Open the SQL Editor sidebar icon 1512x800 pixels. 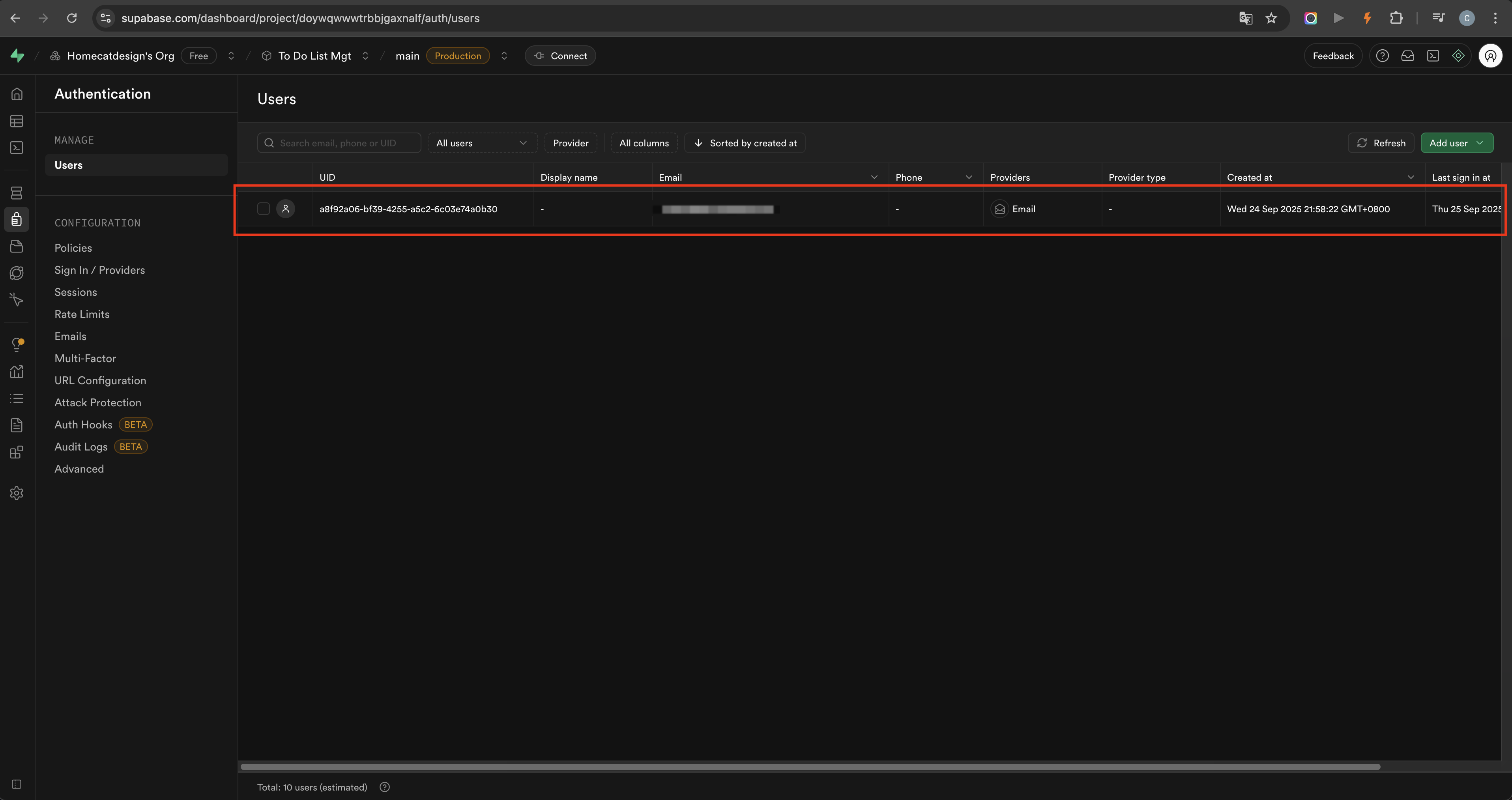click(x=17, y=148)
